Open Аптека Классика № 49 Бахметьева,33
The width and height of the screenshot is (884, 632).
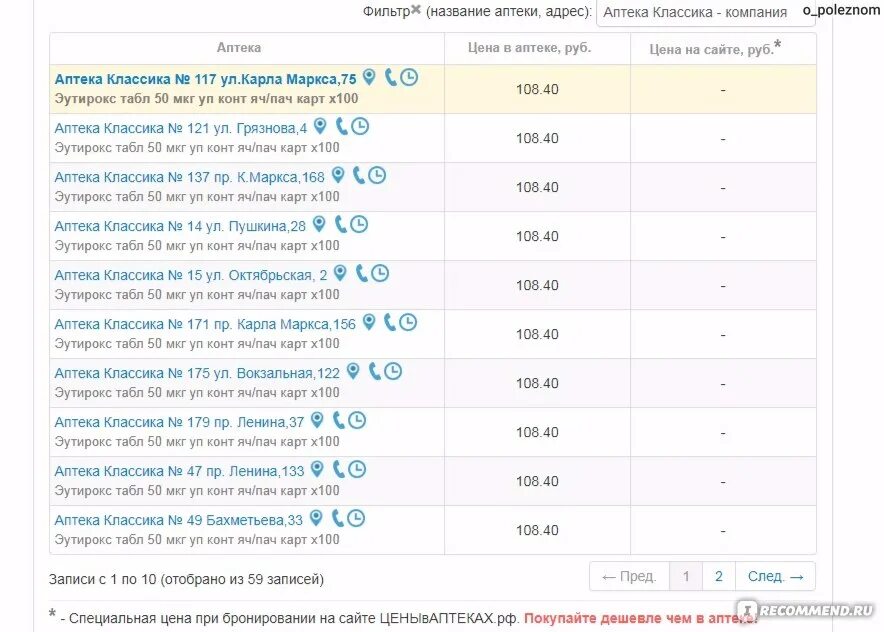click(x=179, y=520)
